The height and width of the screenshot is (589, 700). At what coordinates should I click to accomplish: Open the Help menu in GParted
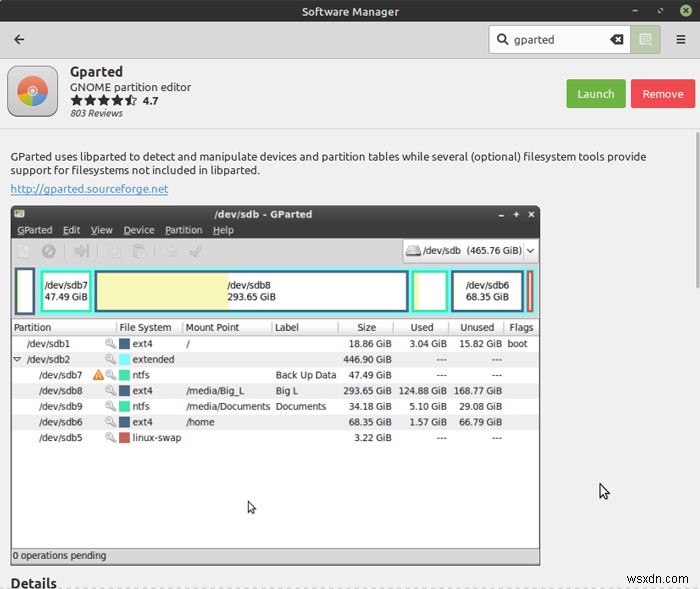coord(223,230)
